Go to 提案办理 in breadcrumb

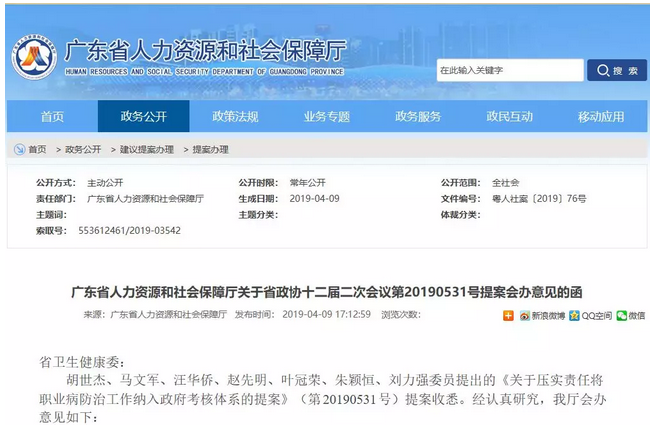pos(211,149)
